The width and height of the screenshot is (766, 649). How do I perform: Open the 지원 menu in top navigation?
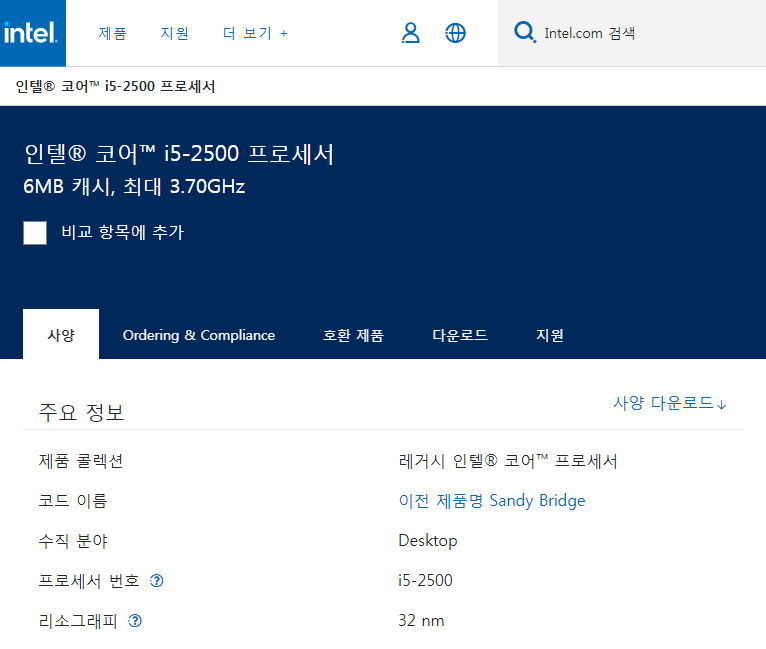point(174,33)
